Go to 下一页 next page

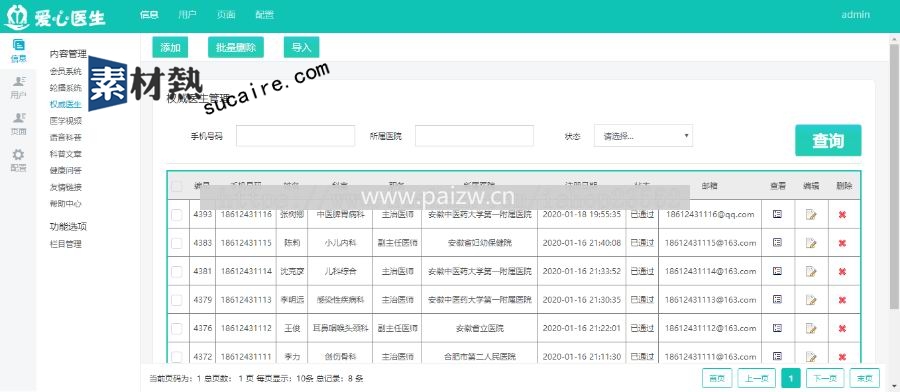click(x=825, y=378)
